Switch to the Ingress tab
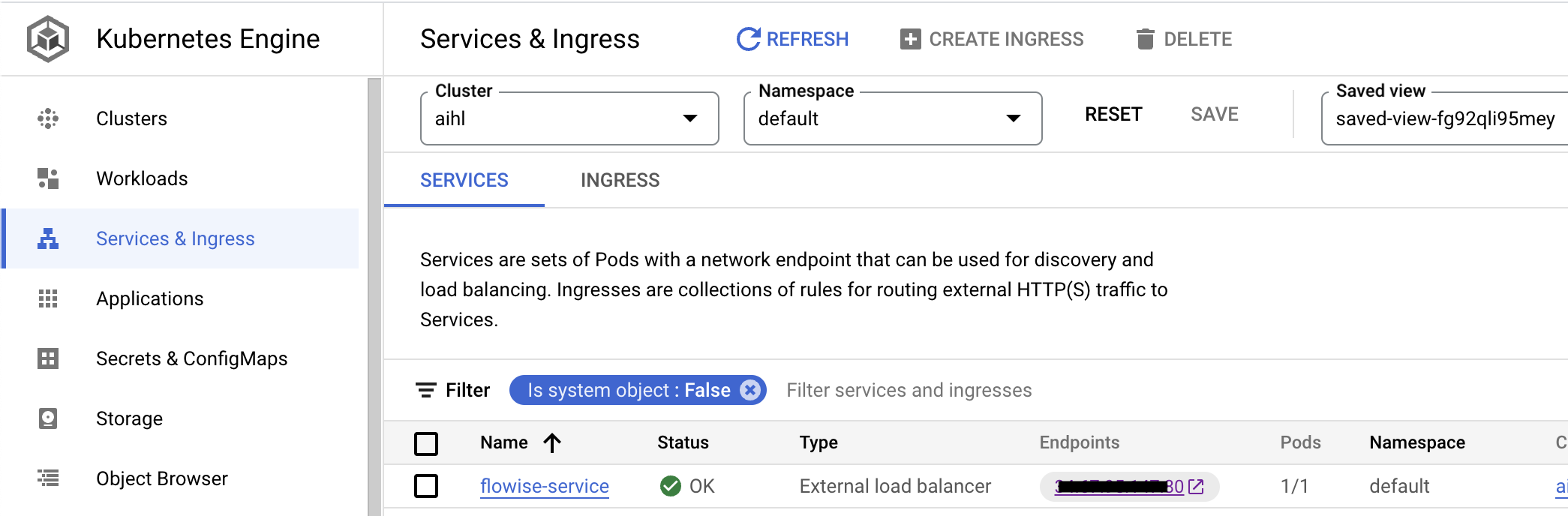Image resolution: width=1568 pixels, height=516 pixels. [620, 180]
